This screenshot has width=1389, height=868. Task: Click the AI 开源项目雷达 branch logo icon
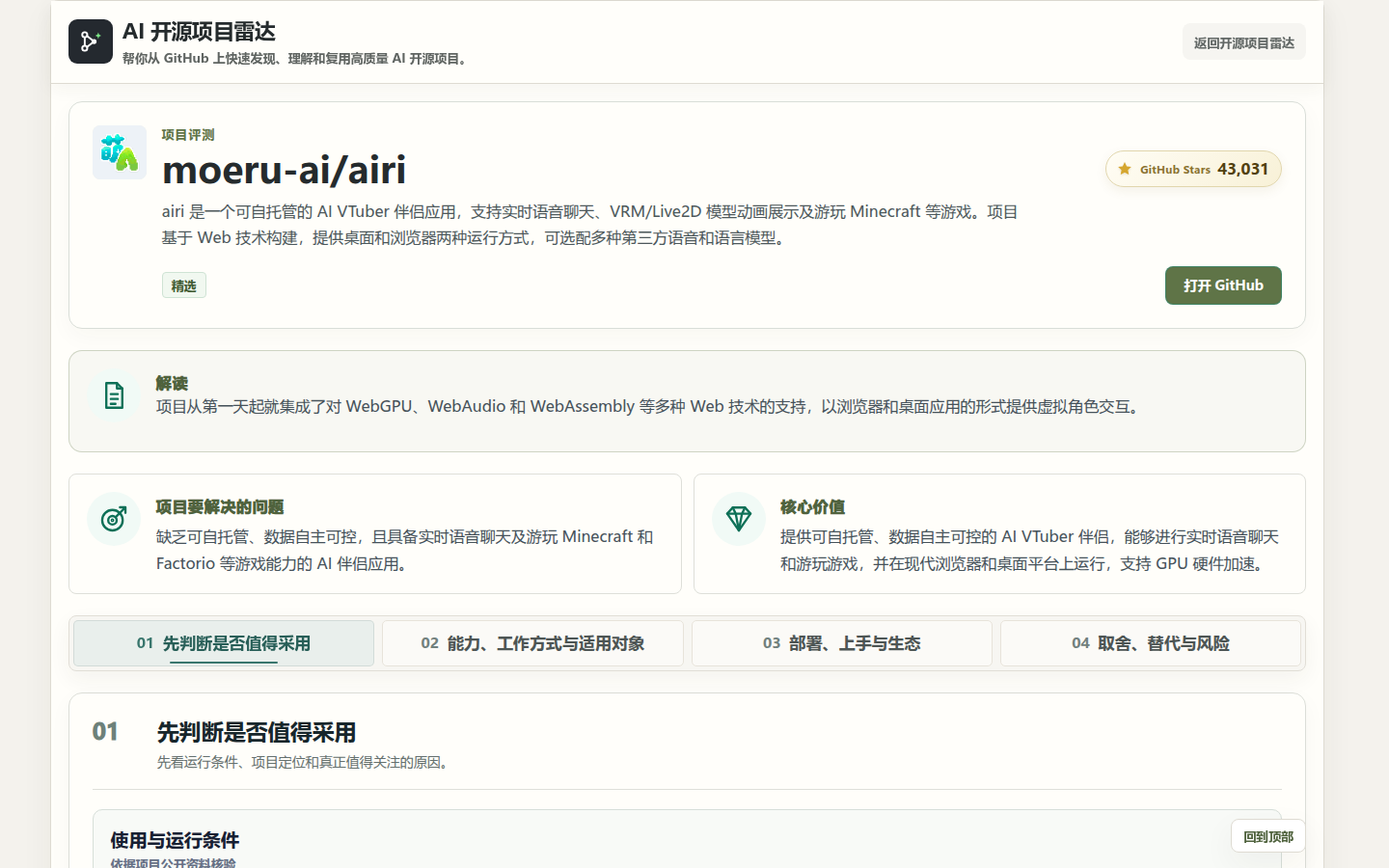coord(91,41)
